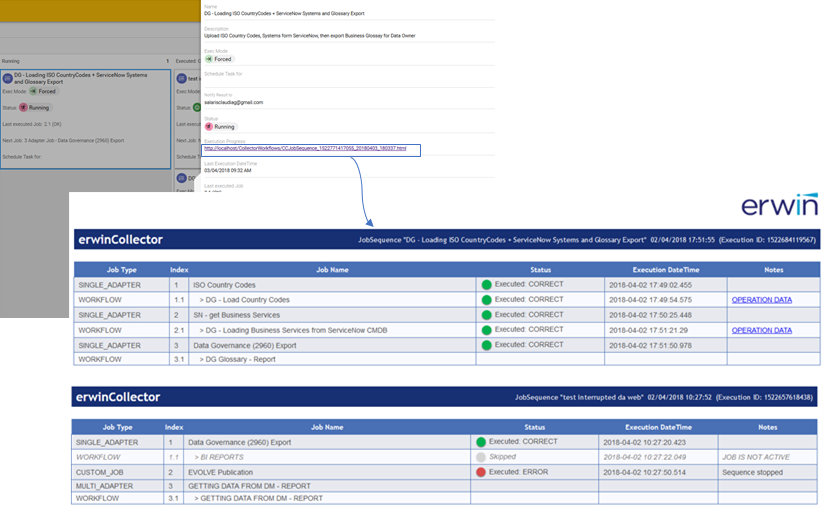This screenshot has width=824, height=507.
Task: Click red ERROR status dot for EVOLVE Publication row
Action: pos(481,472)
